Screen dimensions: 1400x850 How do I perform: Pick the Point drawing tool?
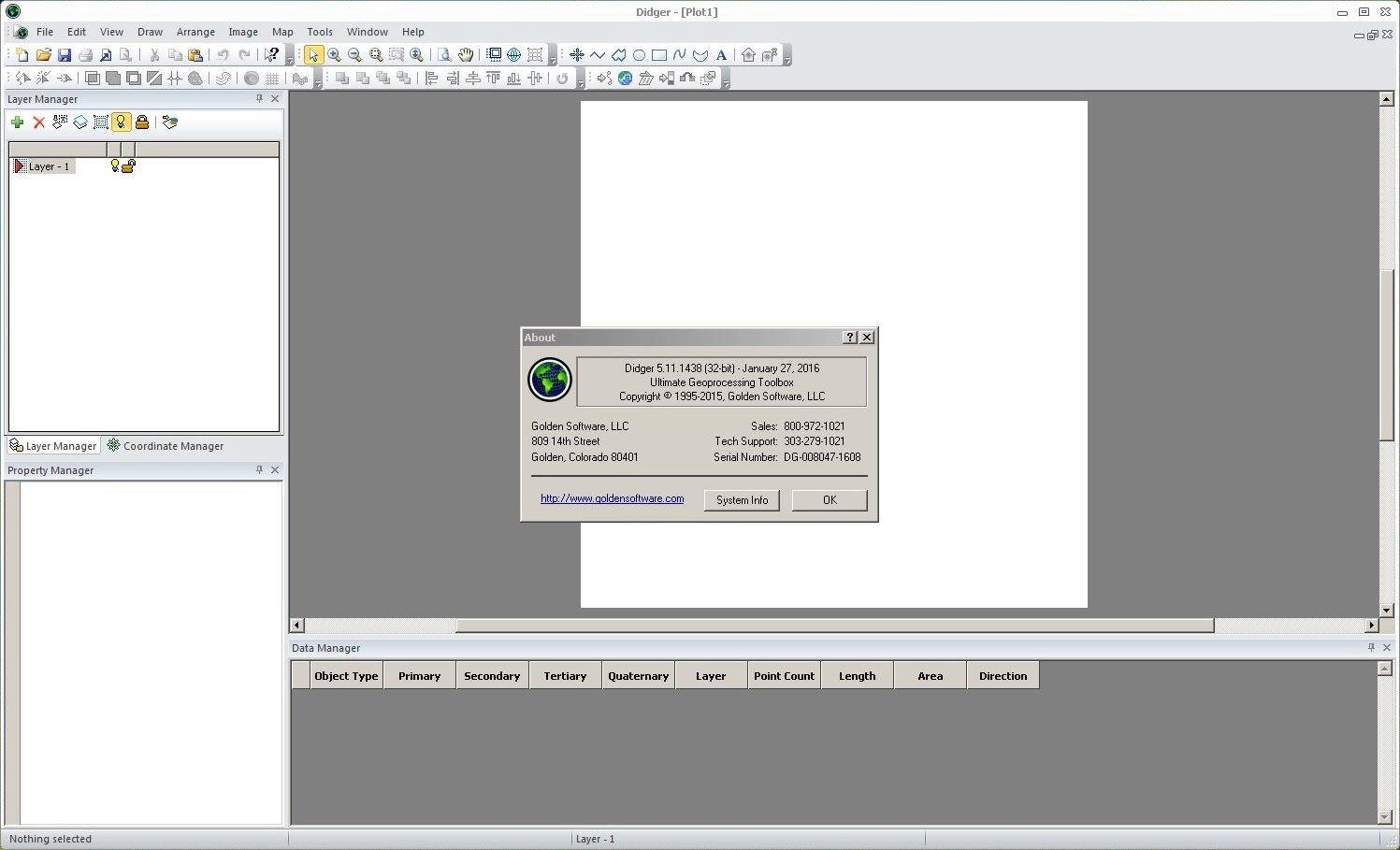pos(577,55)
